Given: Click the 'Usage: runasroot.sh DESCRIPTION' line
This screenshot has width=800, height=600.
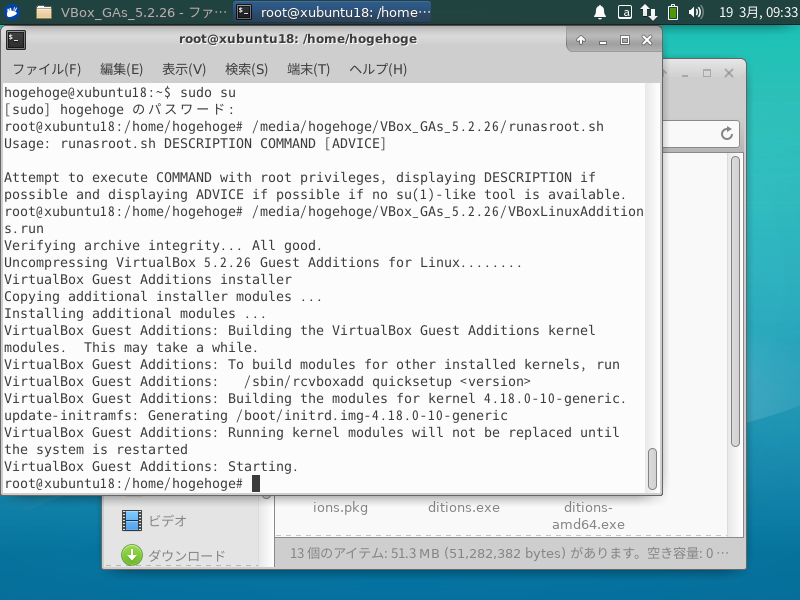Looking at the screenshot, I should pos(195,143).
